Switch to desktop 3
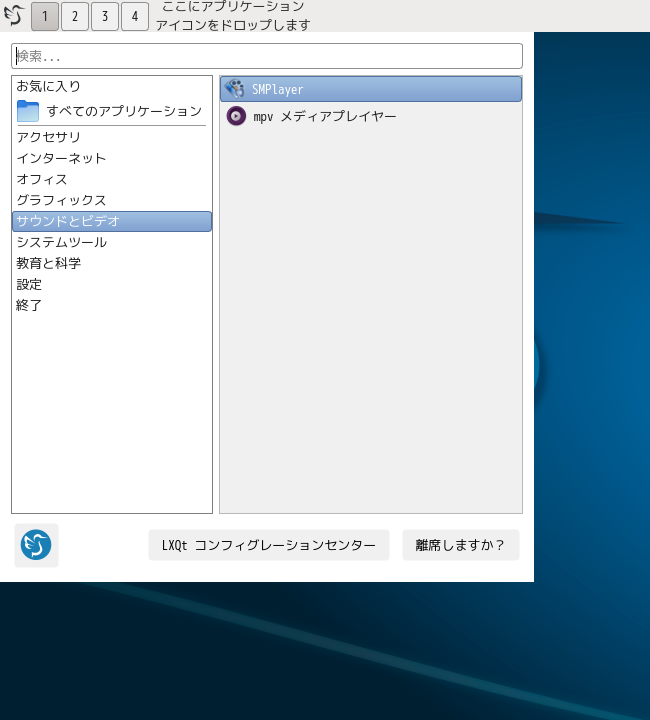 (105, 16)
